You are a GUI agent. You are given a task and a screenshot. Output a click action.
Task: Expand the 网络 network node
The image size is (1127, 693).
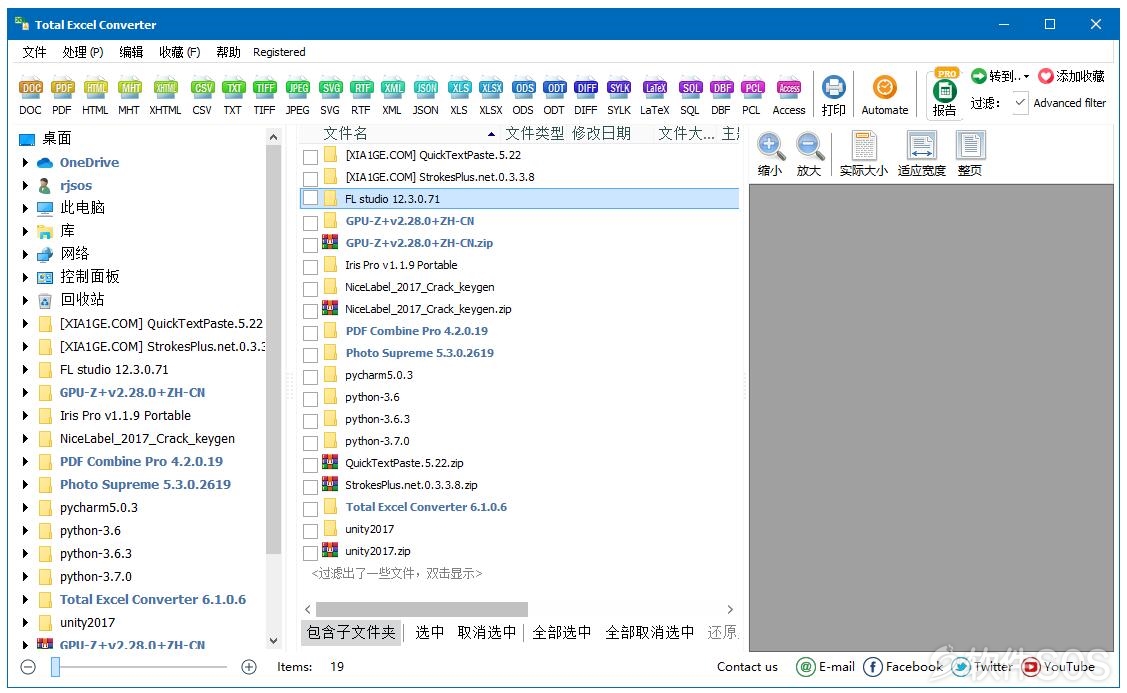tap(26, 254)
